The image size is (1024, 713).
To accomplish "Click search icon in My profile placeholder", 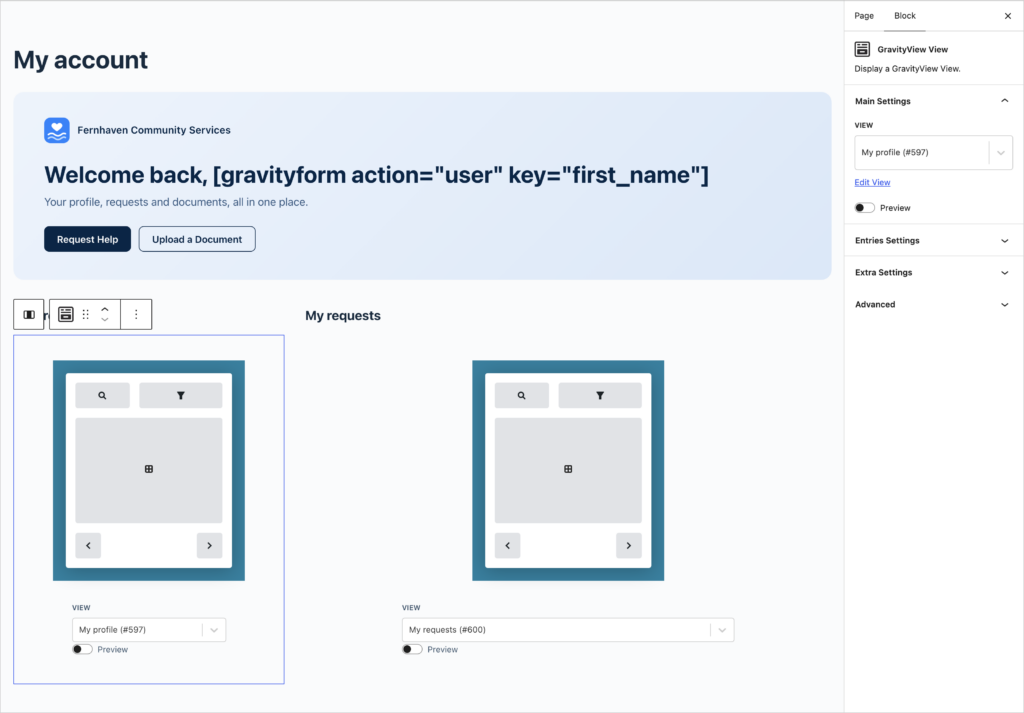I will coord(103,396).
